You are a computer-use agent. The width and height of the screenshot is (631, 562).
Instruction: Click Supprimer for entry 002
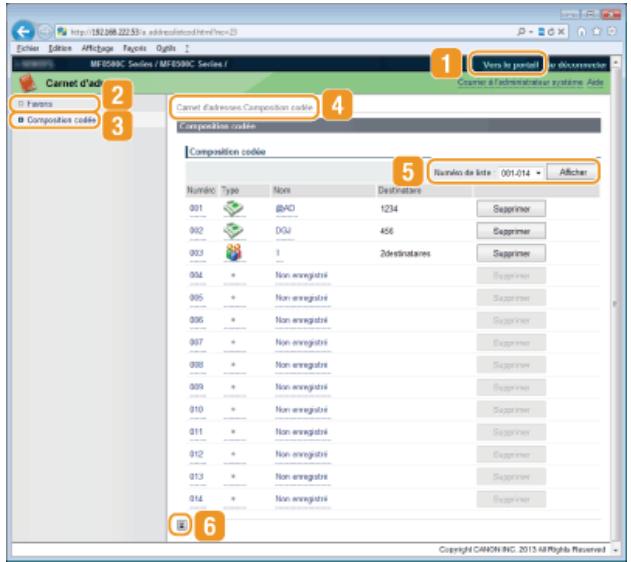pyautogui.click(x=511, y=231)
